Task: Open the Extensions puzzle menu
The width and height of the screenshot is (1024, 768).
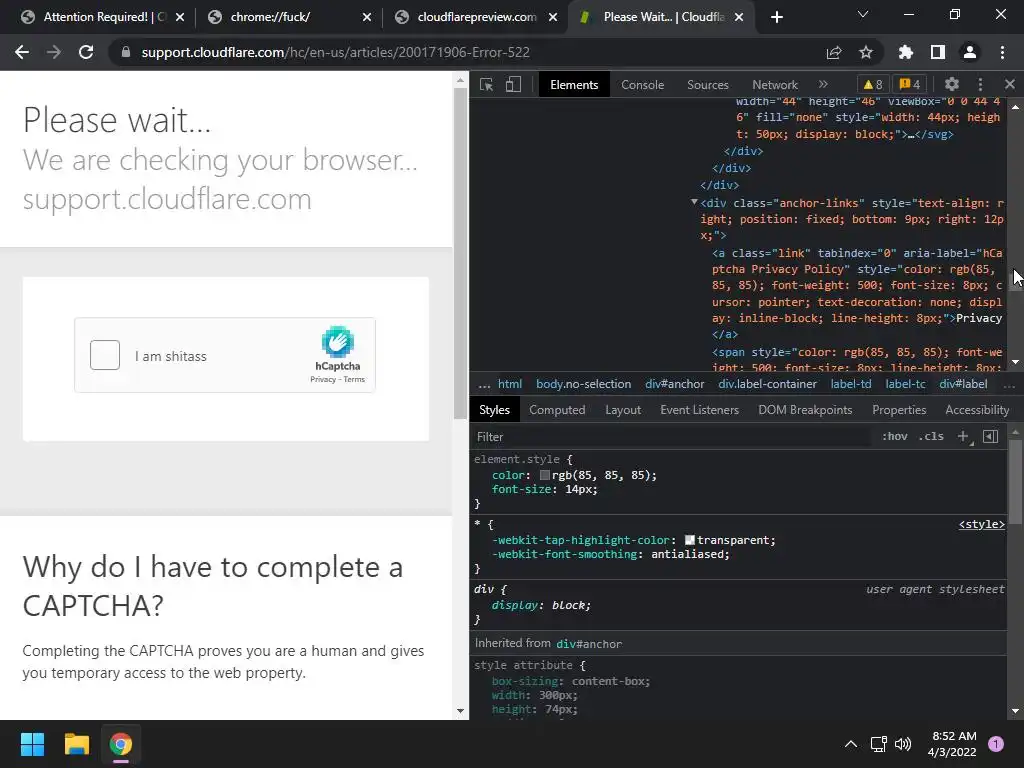Action: pos(906,52)
